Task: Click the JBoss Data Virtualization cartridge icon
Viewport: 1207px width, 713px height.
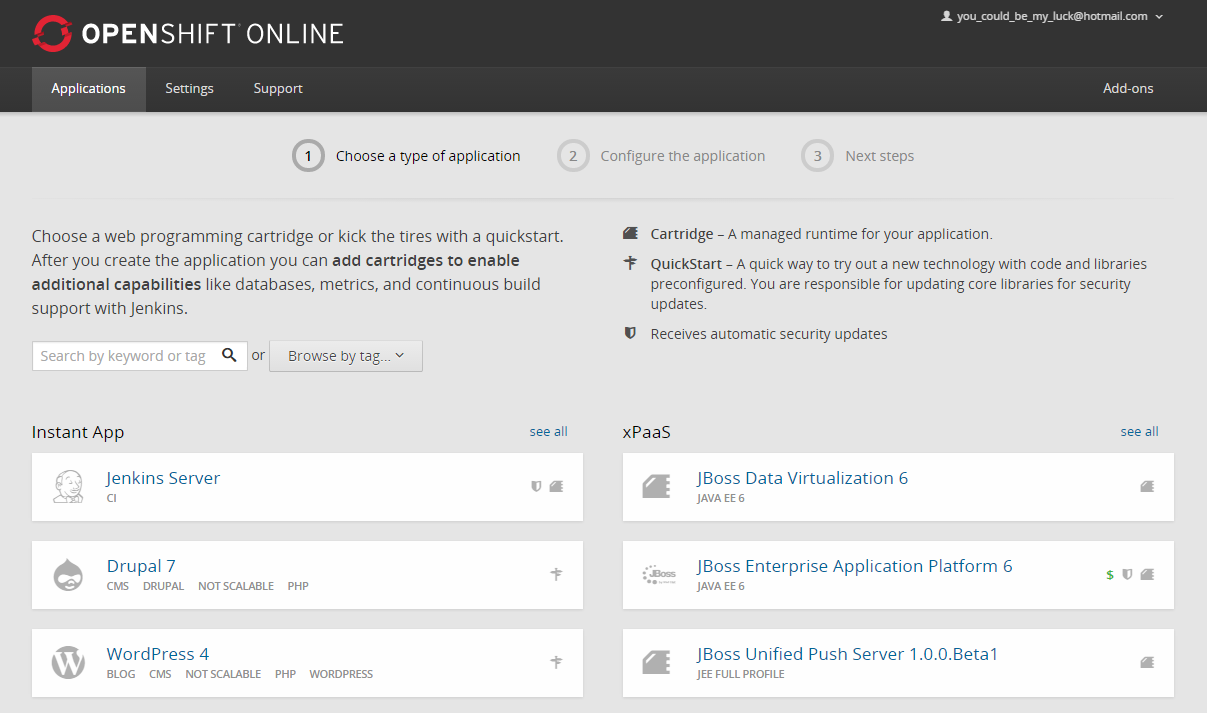Action: (656, 486)
